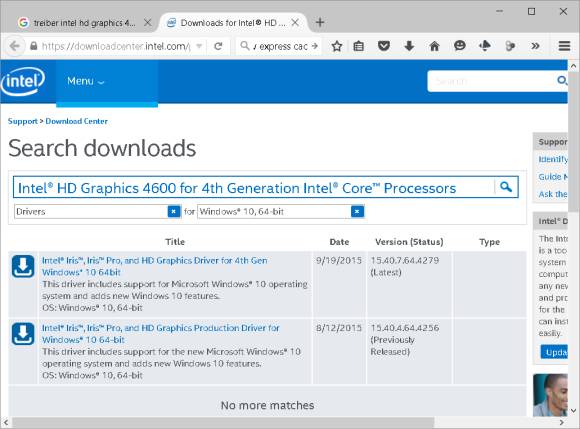Click version 15.40.4.64.4256 text

[405, 328]
